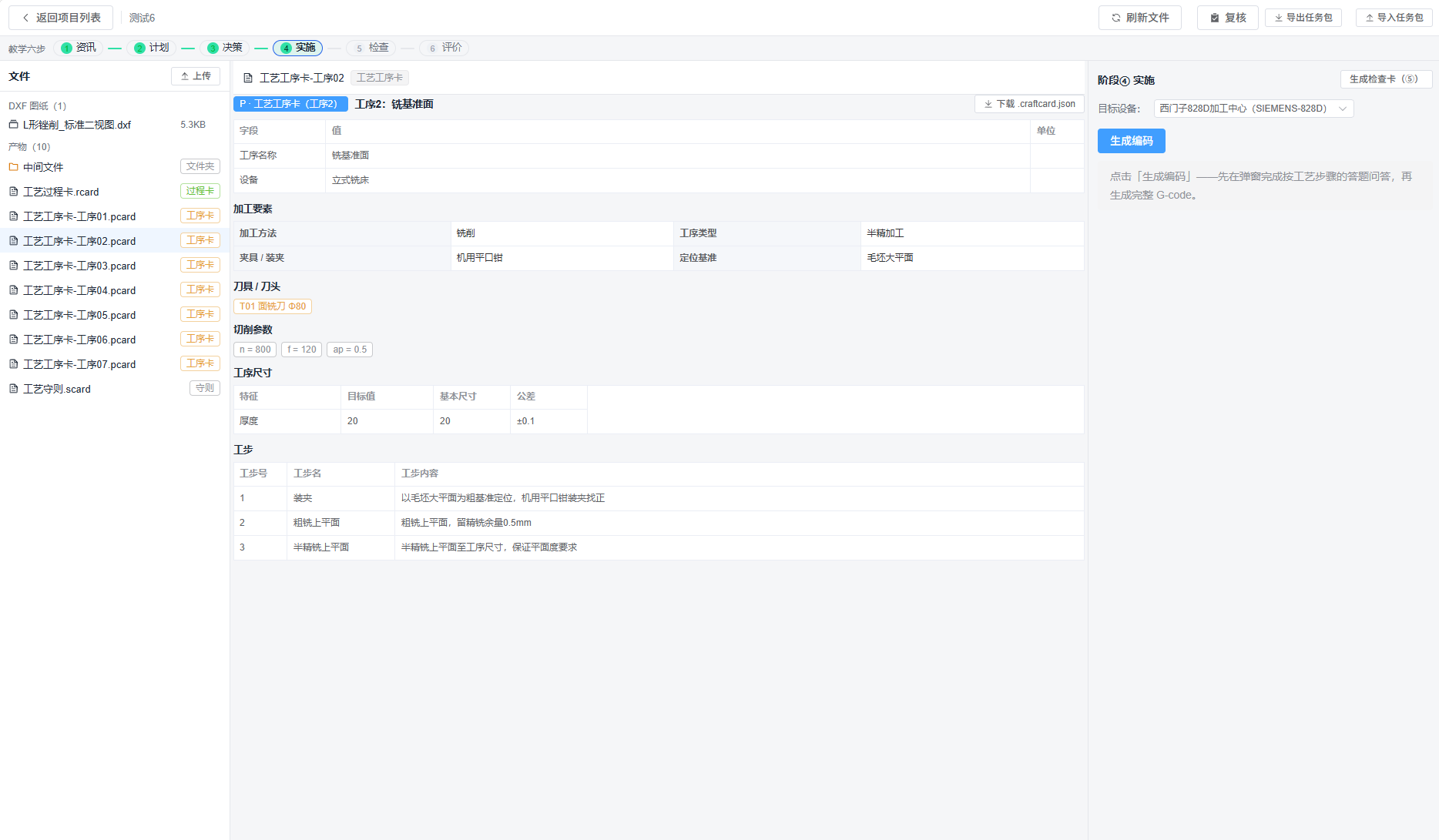Image resolution: width=1439 pixels, height=840 pixels.
Task: Click the 生成检查卡 (5) button
Action: click(x=1386, y=79)
